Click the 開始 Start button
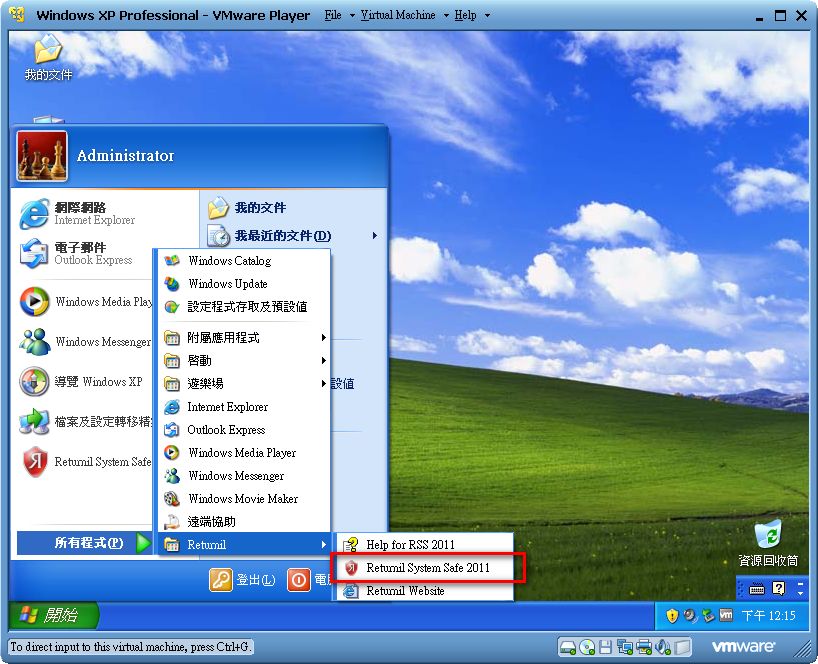Viewport: 818px width, 664px height. point(53,615)
